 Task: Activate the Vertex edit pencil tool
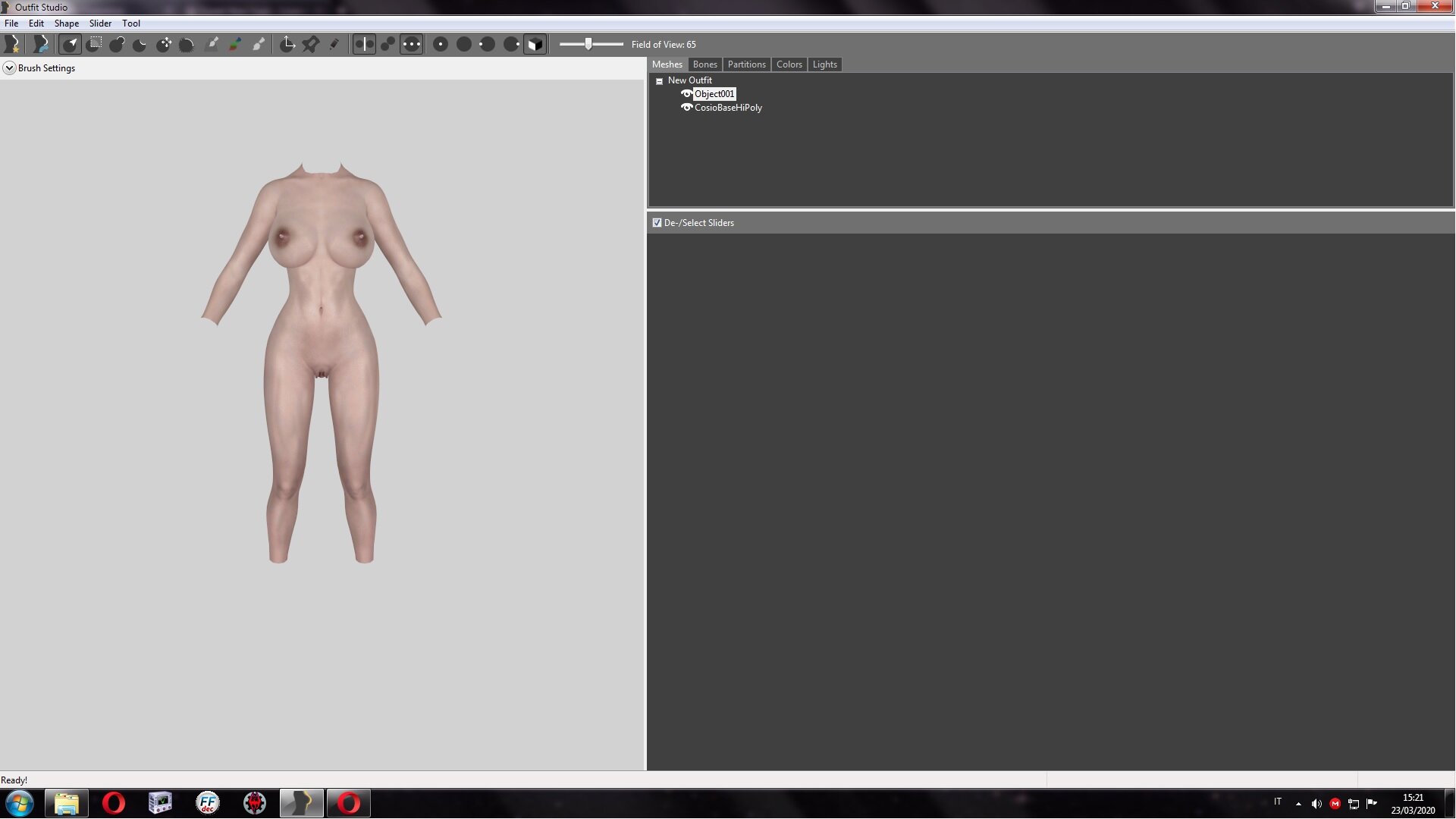(334, 44)
